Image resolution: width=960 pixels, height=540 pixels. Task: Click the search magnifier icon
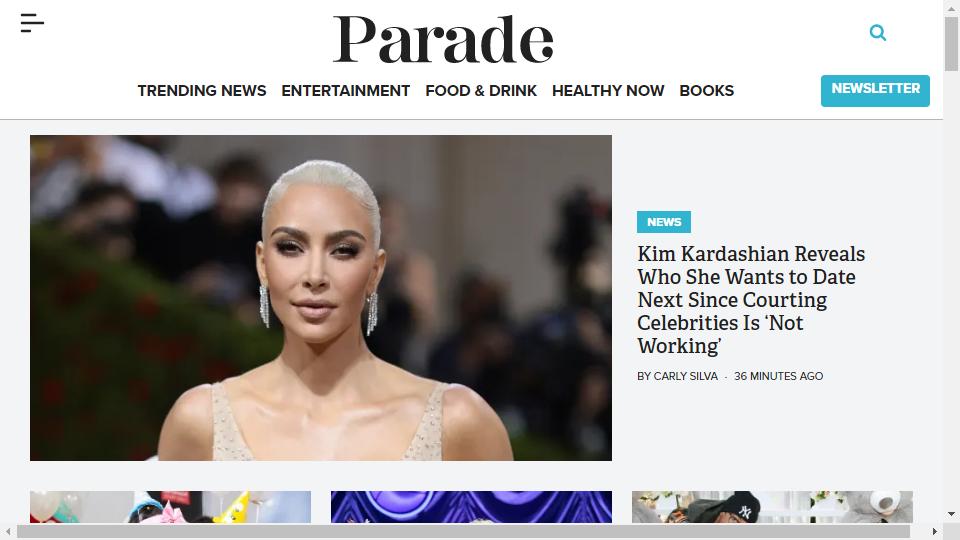tap(877, 32)
